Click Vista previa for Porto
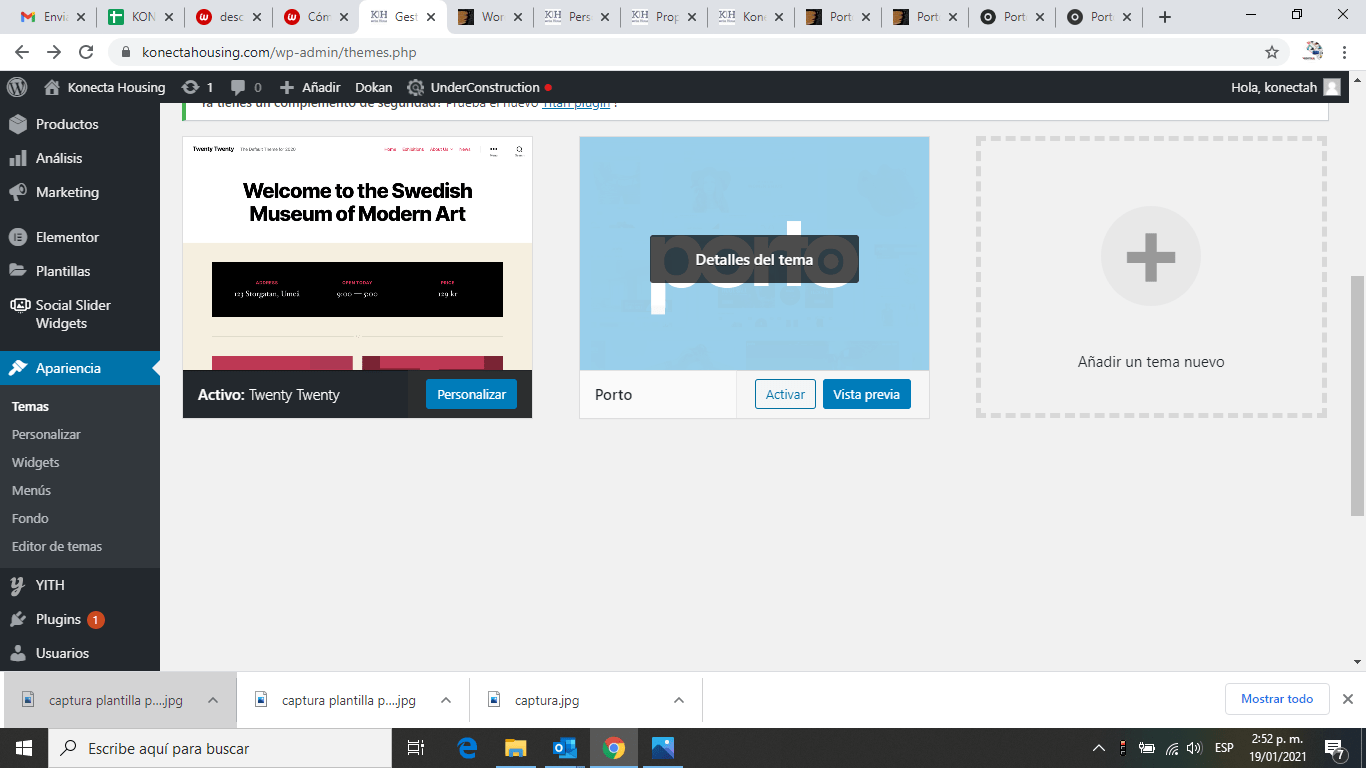The image size is (1366, 768). (x=866, y=394)
